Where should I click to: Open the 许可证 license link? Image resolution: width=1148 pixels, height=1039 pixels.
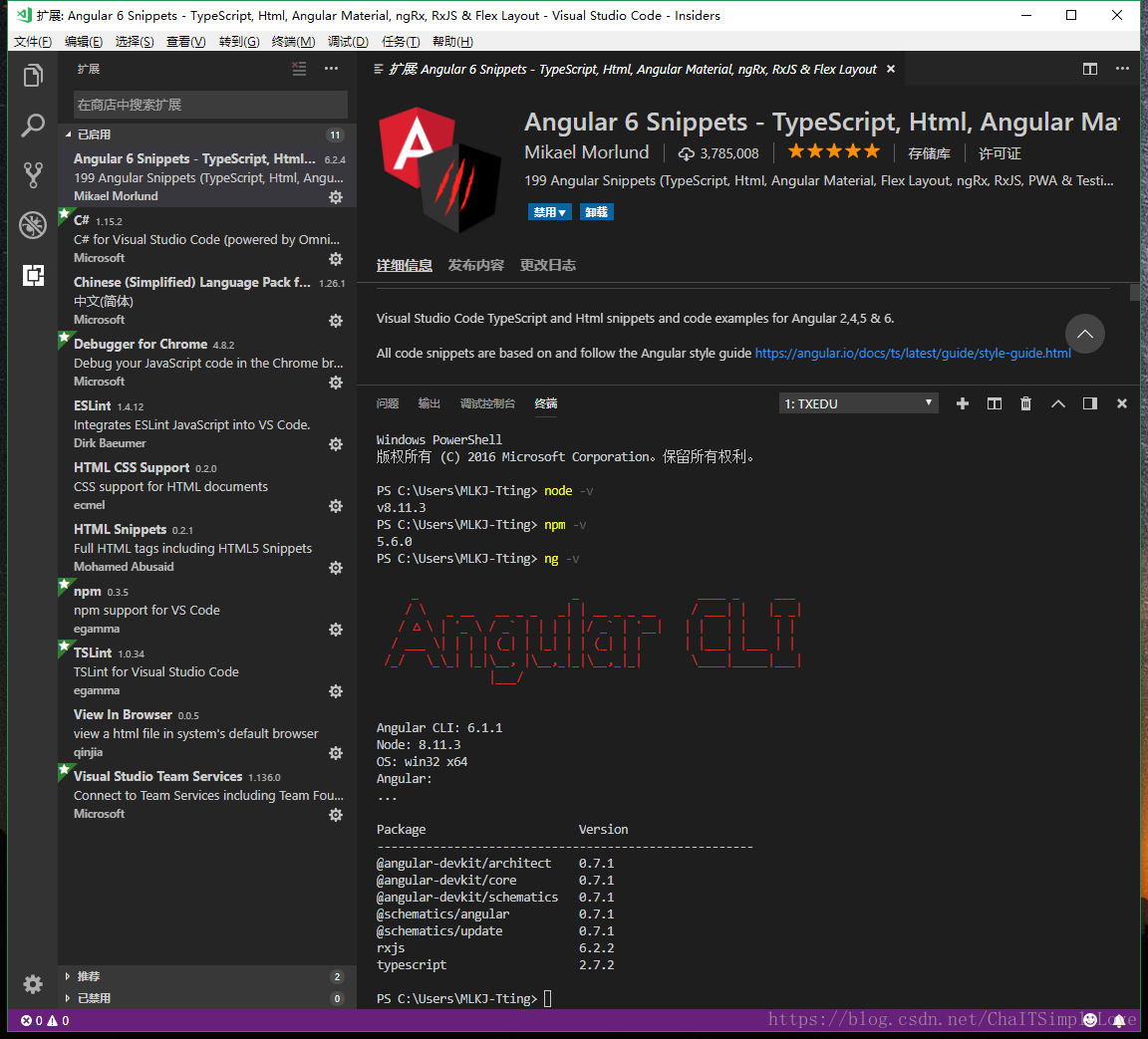coord(1001,153)
